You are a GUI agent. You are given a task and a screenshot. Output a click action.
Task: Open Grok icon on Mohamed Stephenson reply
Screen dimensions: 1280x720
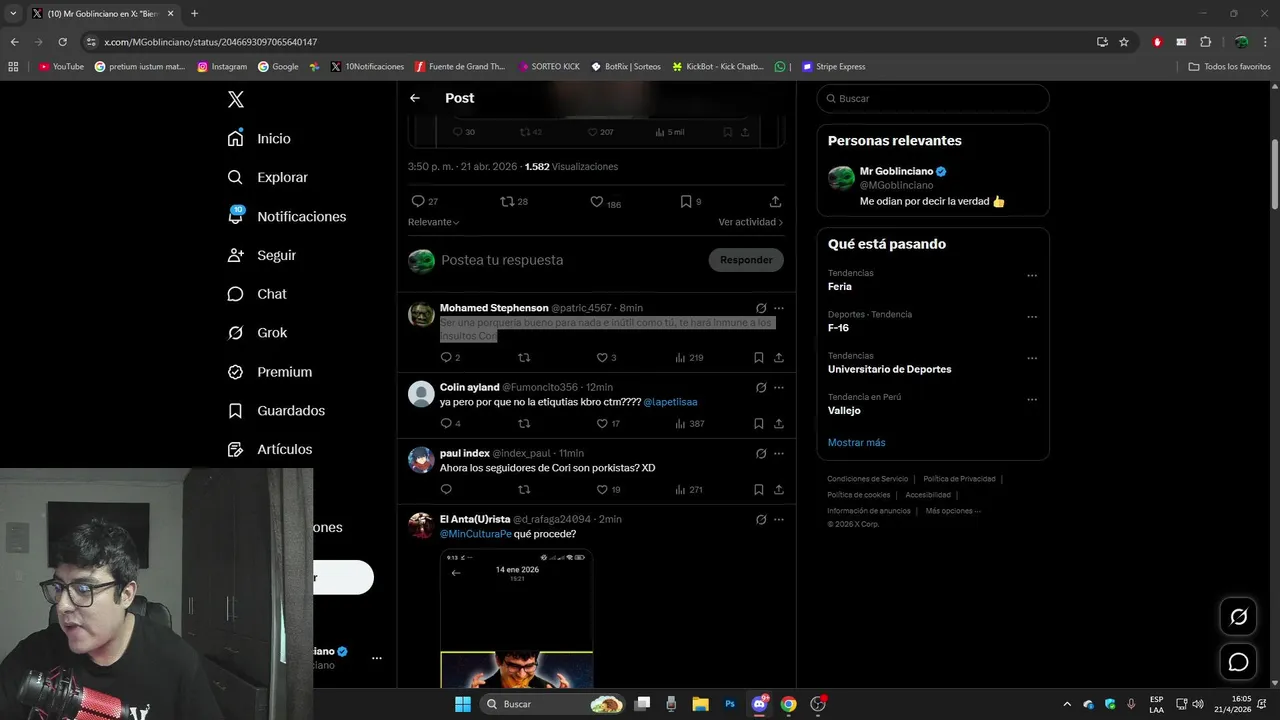(761, 308)
